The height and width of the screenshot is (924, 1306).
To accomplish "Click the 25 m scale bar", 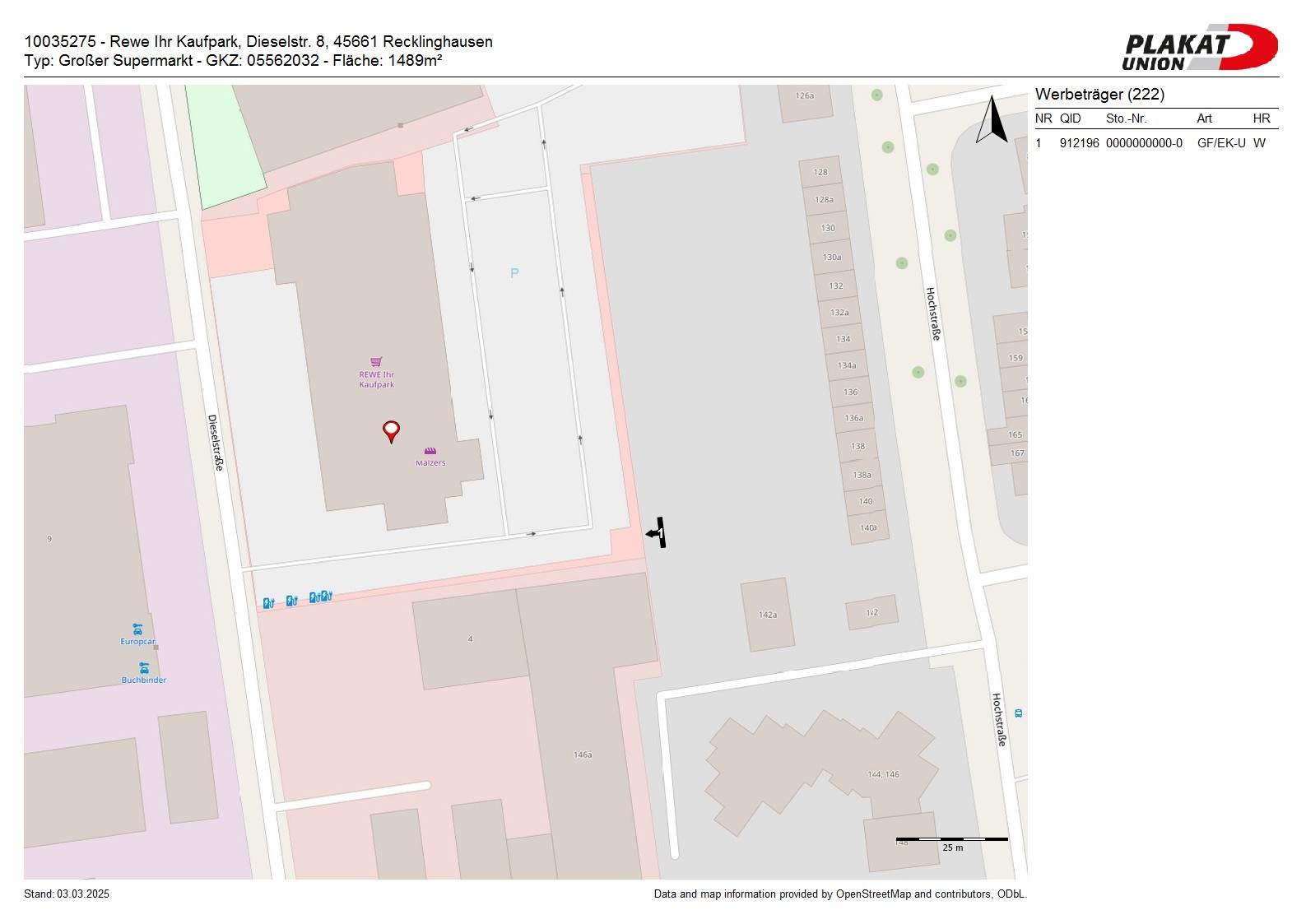I will pos(952,841).
